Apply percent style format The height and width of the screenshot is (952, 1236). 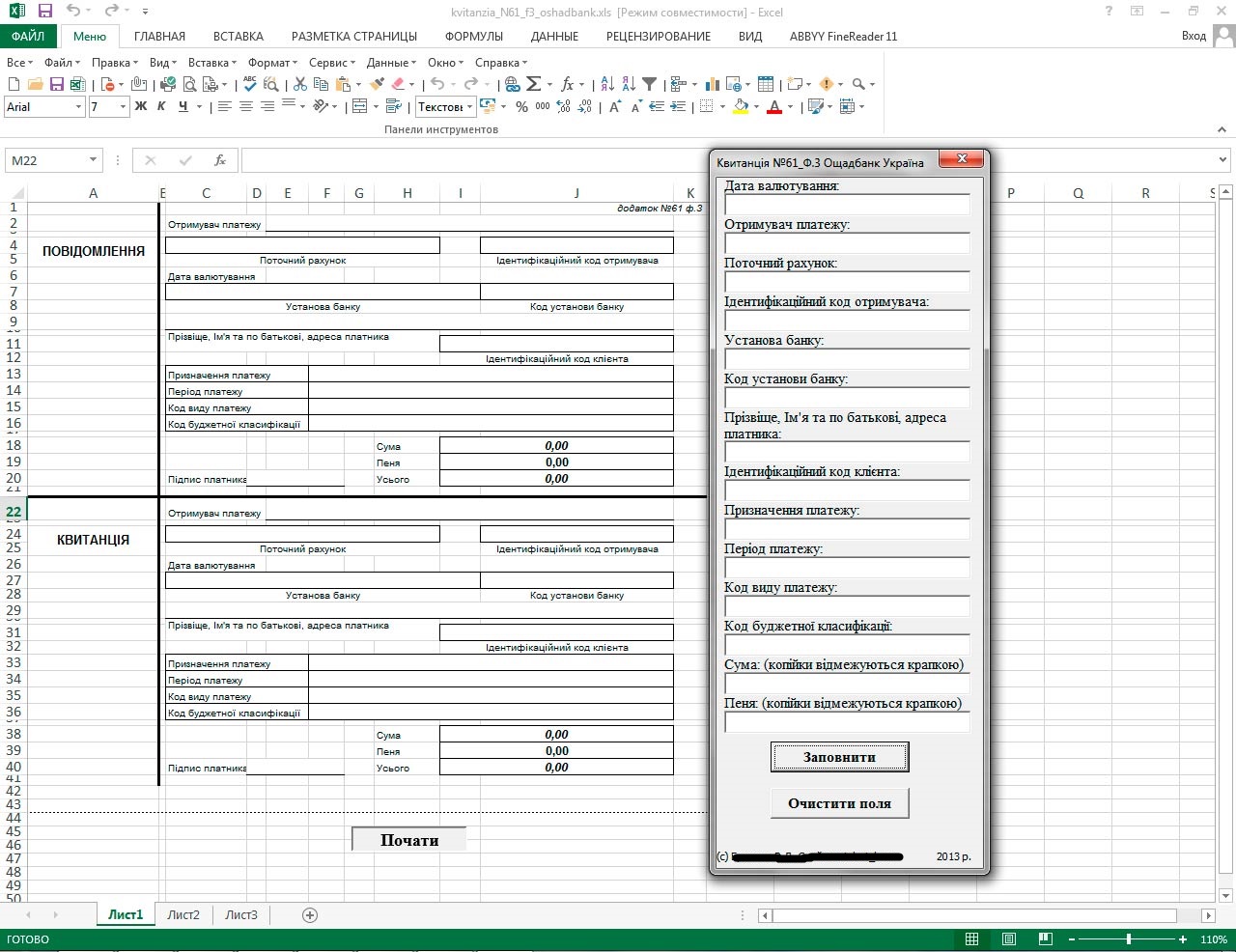click(x=521, y=107)
